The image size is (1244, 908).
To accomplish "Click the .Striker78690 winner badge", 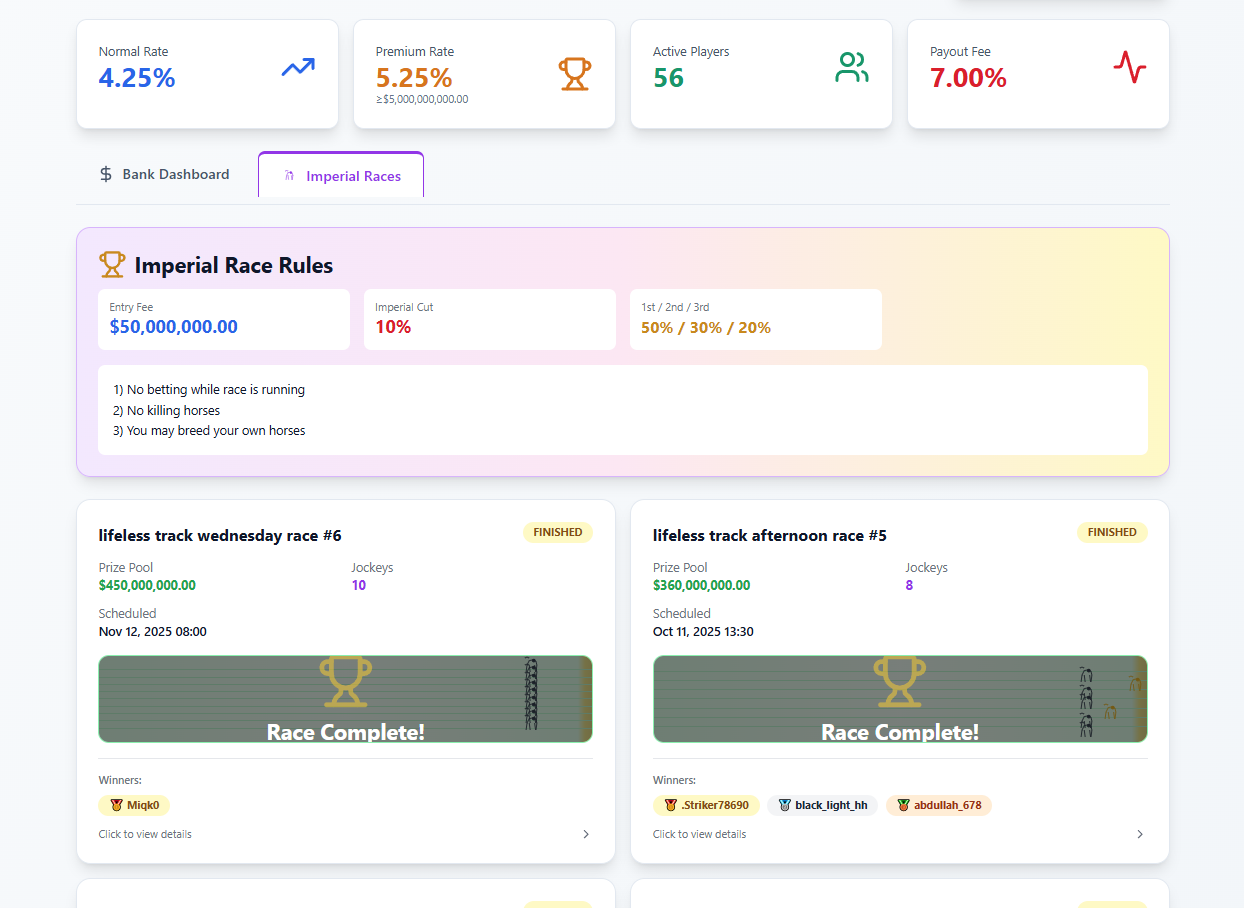I will point(706,805).
